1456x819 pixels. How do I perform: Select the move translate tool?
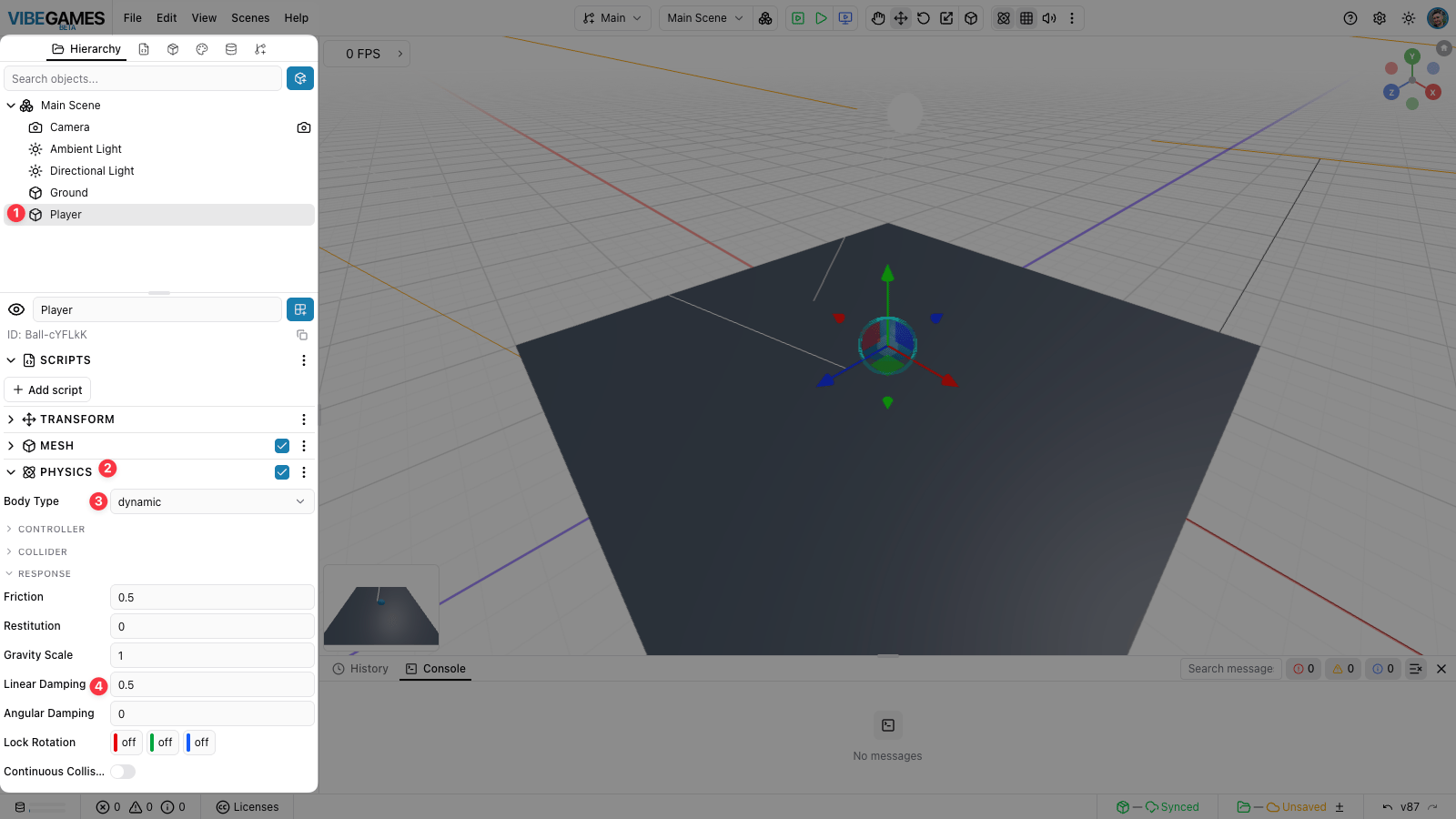point(901,18)
